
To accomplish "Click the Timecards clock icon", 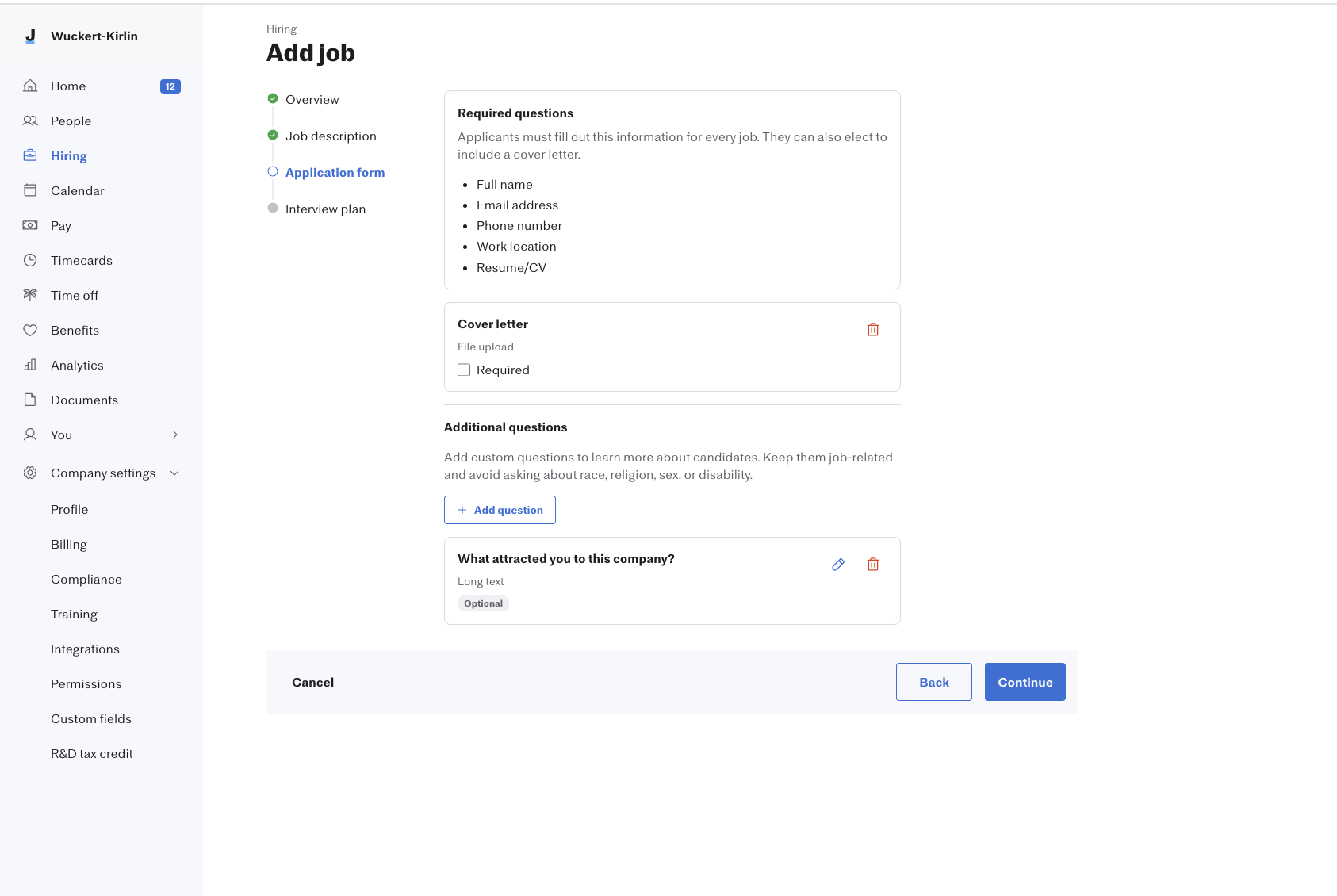I will click(30, 260).
